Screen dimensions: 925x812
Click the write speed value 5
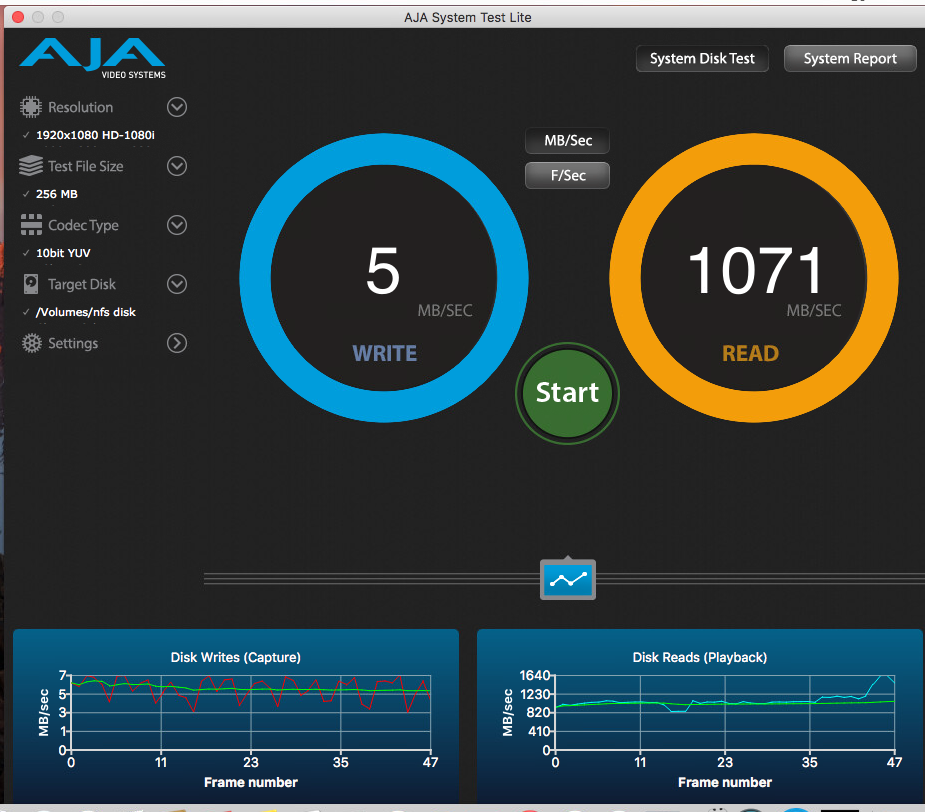click(x=383, y=271)
